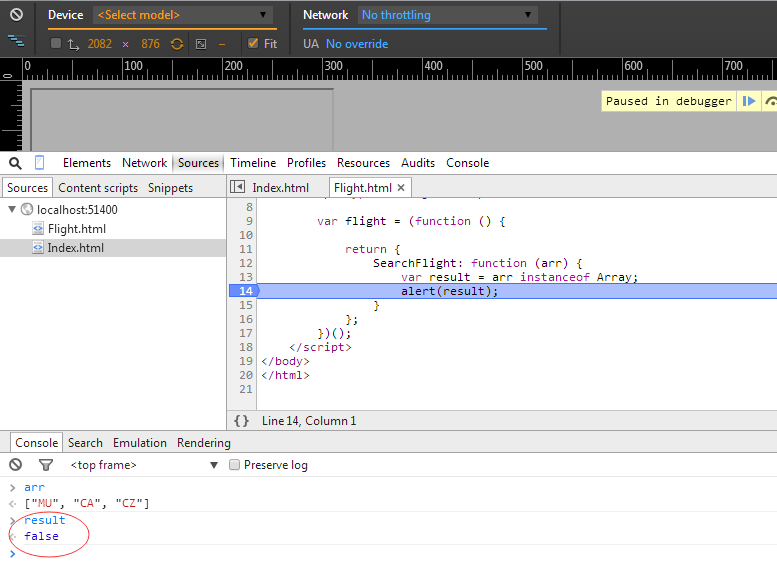Viewport: 777px width, 569px height.
Task: Click the pretty print braces icon
Action: coord(241,421)
